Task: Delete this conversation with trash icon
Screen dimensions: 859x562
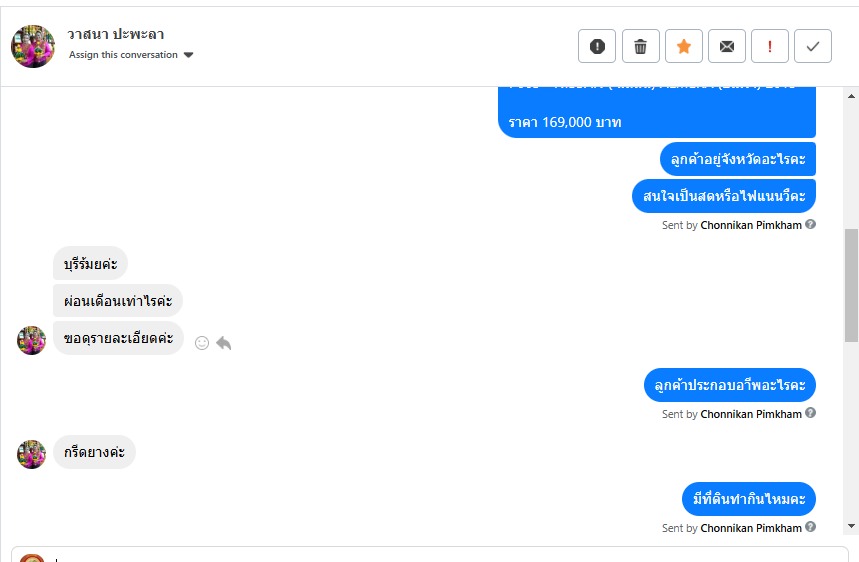Action: click(x=641, y=46)
